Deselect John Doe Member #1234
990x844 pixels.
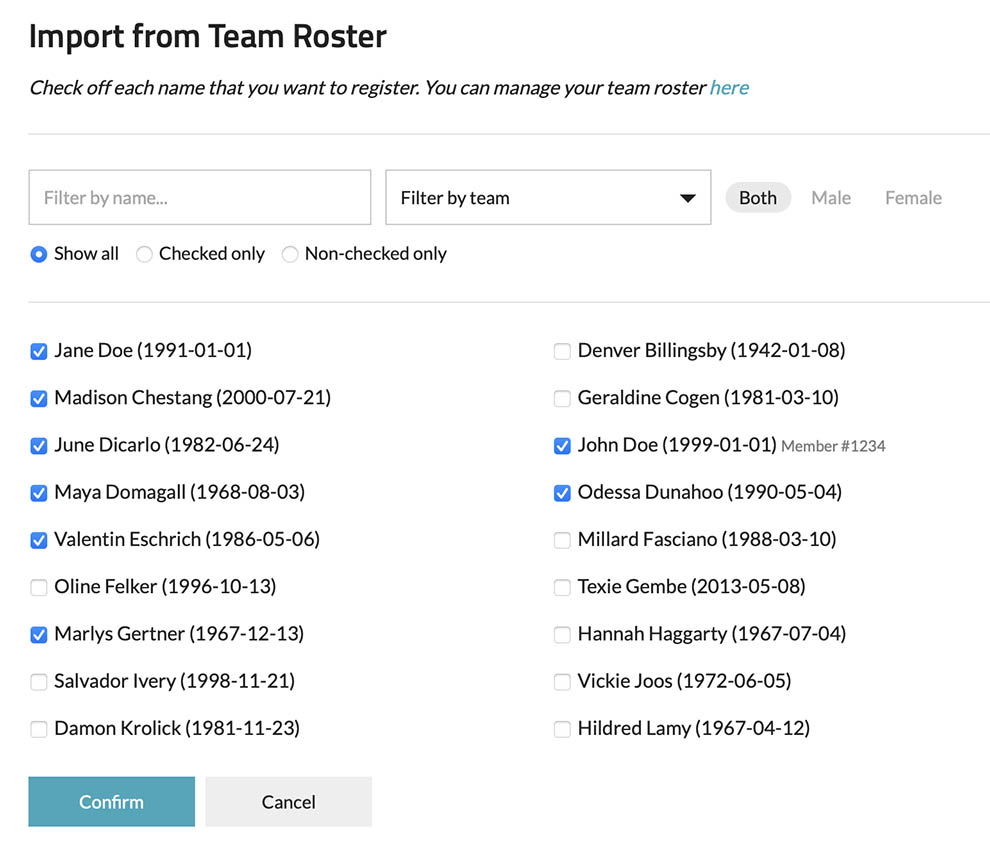562,446
